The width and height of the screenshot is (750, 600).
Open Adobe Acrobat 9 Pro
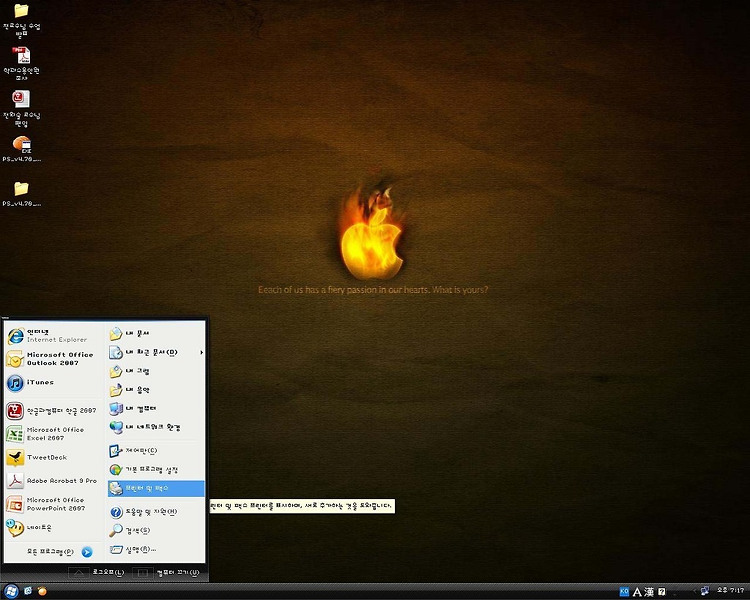click(x=53, y=480)
